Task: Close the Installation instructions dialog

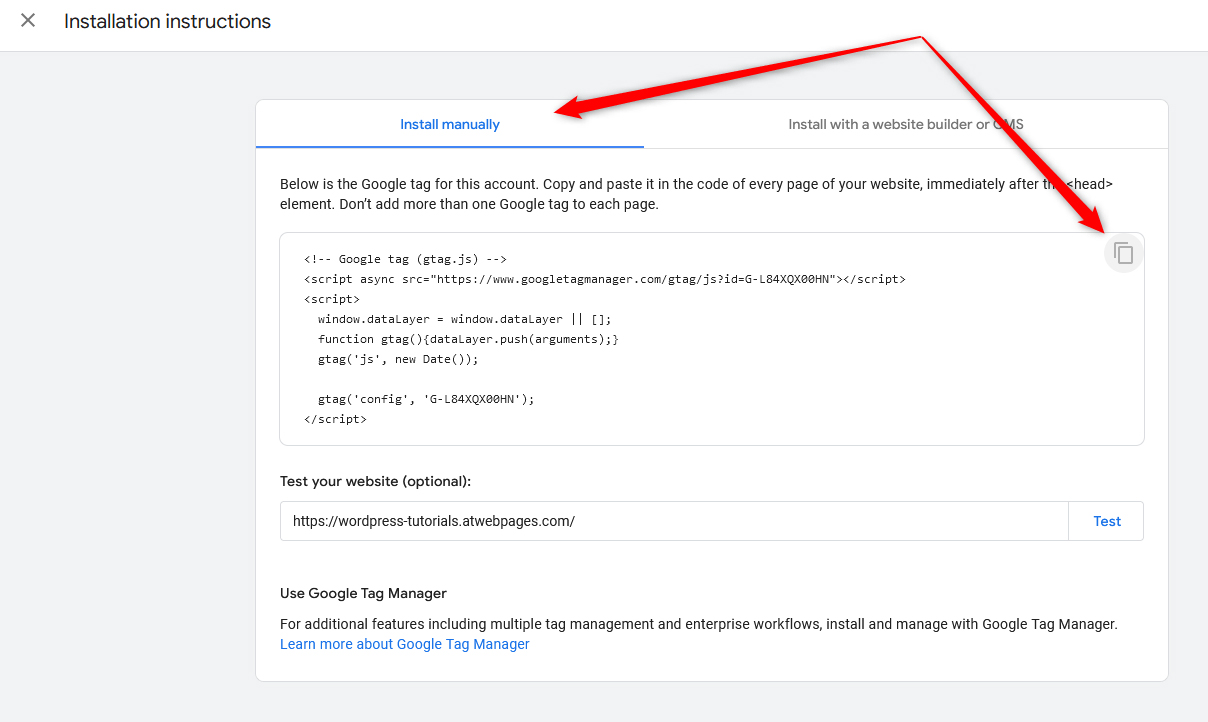Action: (x=27, y=20)
